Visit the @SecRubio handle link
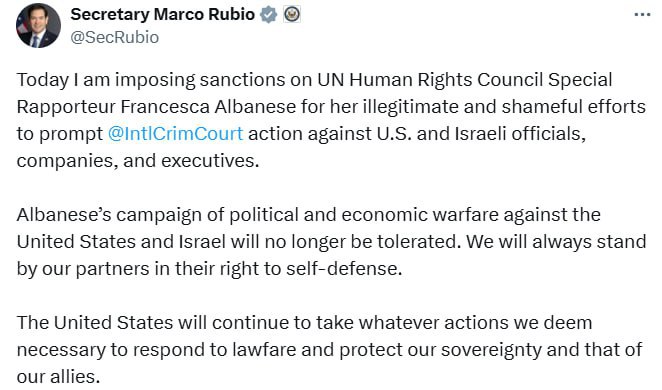 pos(114,38)
